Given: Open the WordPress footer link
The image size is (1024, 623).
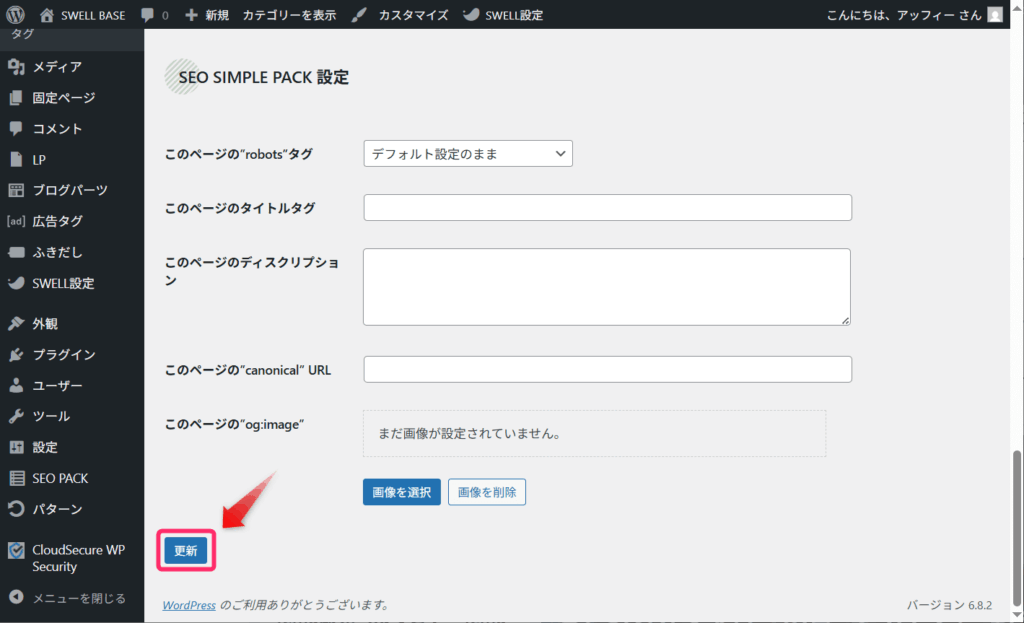Looking at the screenshot, I should point(189,605).
